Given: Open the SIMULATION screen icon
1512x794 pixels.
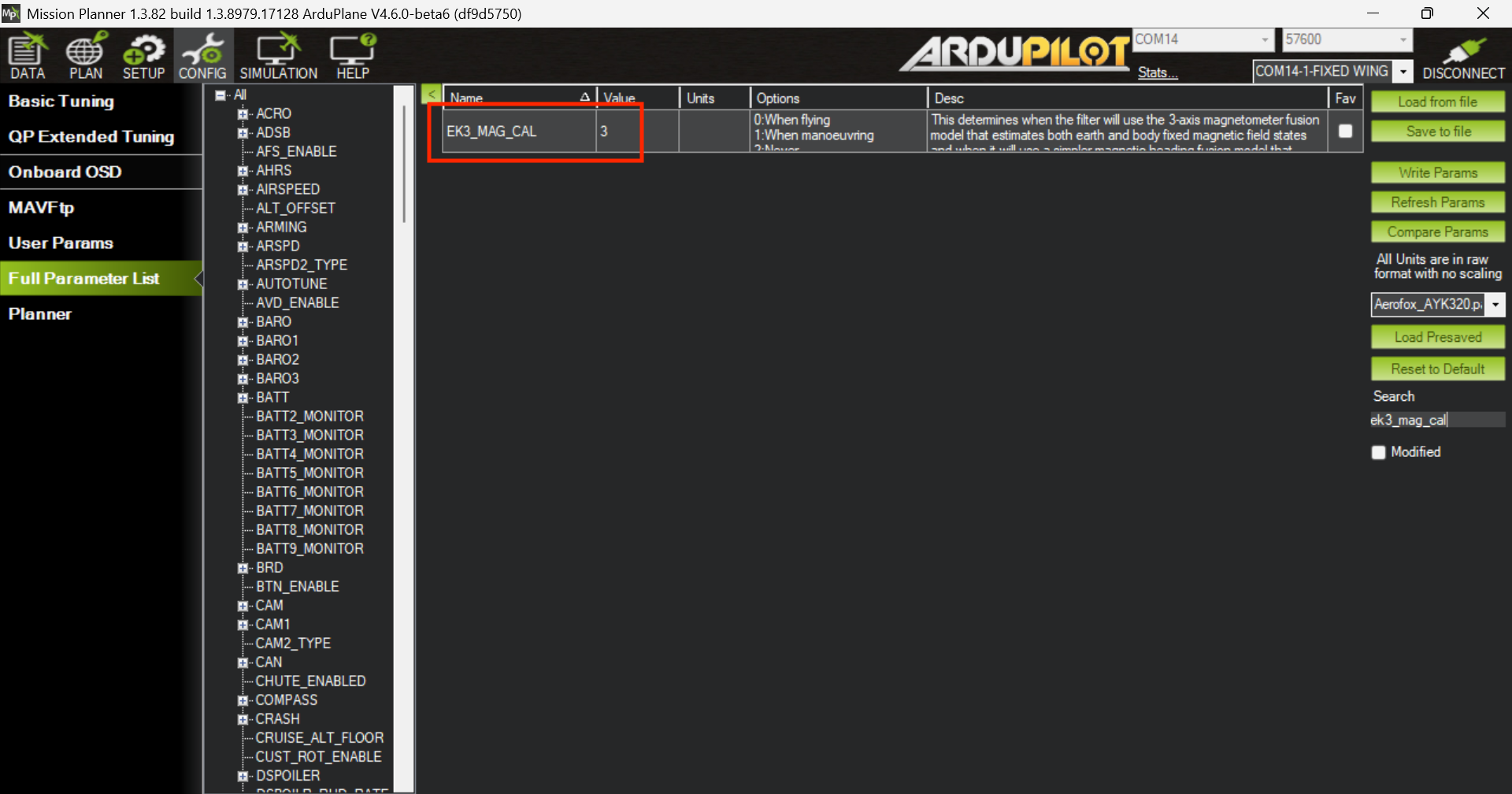Looking at the screenshot, I should (278, 56).
